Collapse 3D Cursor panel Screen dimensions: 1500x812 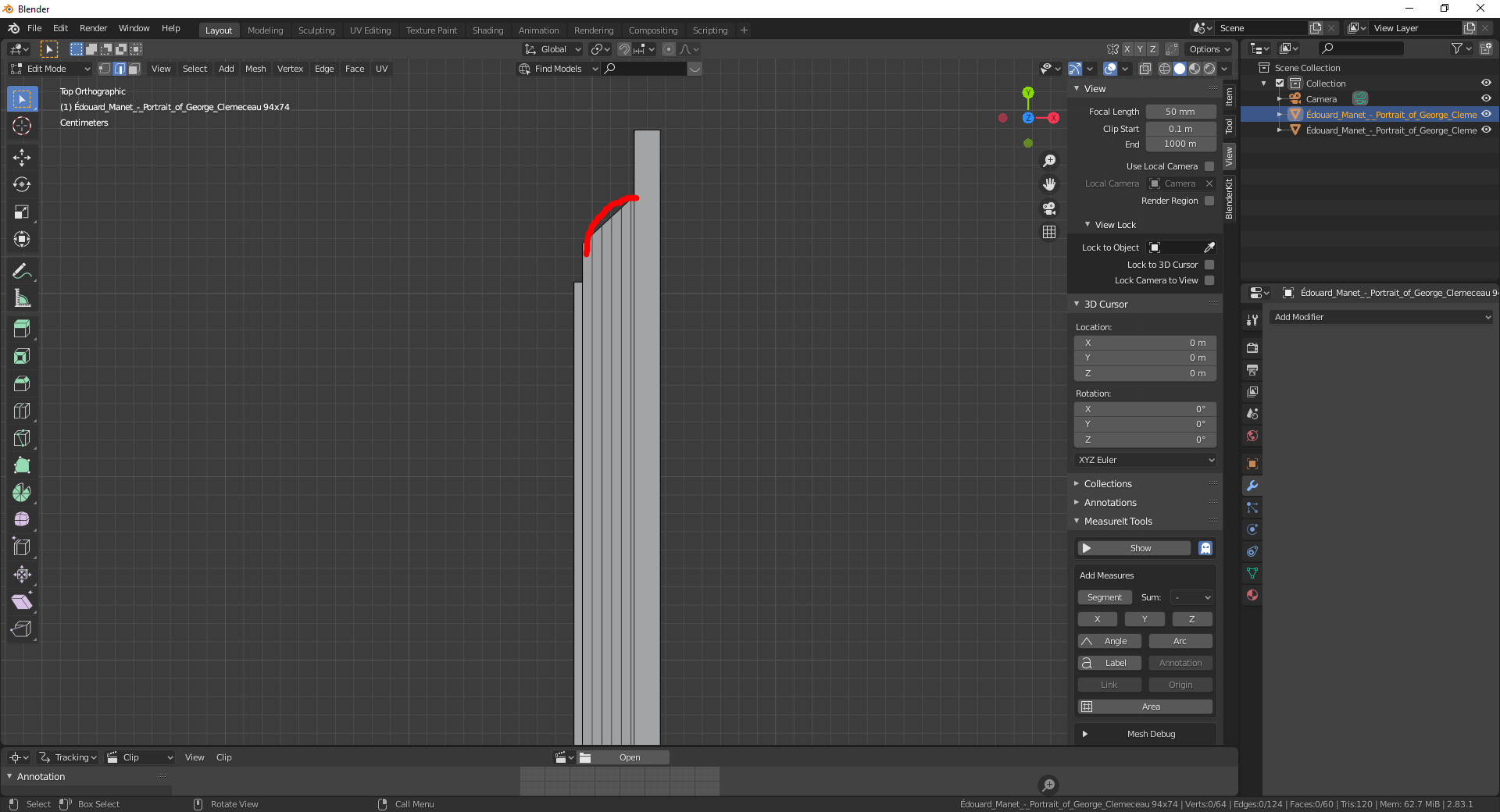tap(1105, 304)
